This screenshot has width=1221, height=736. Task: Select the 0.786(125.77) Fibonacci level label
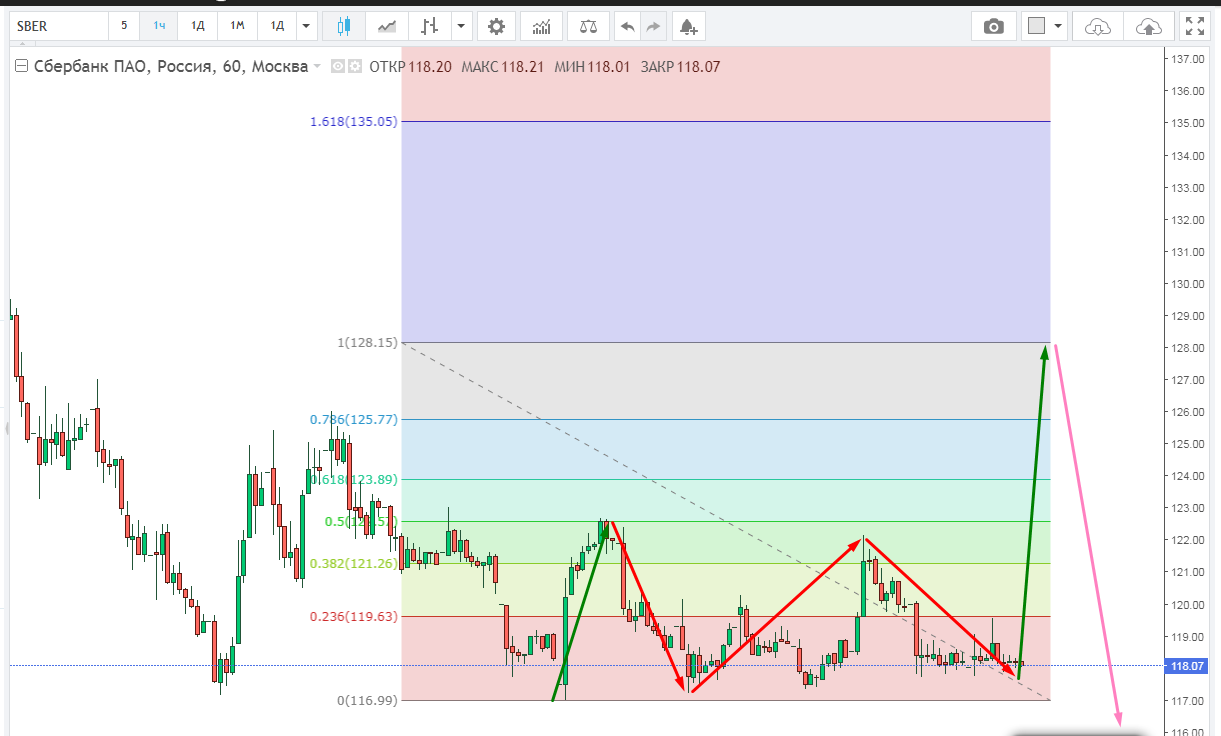tap(354, 420)
